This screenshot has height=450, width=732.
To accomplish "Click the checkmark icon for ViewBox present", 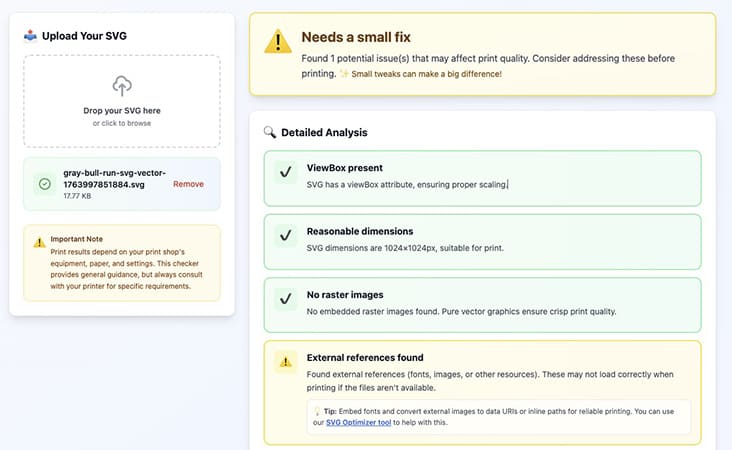I will (x=285, y=173).
